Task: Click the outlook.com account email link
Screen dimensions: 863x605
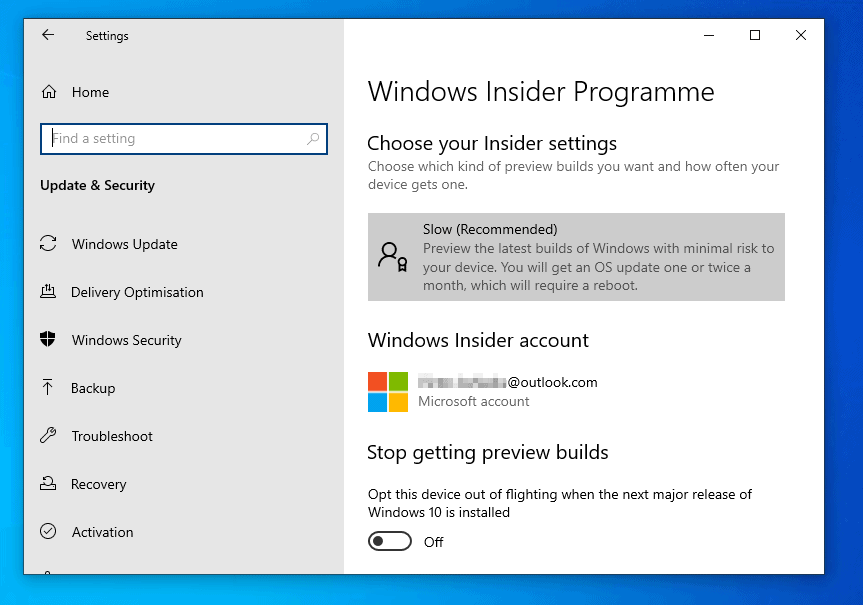Action: [503, 381]
